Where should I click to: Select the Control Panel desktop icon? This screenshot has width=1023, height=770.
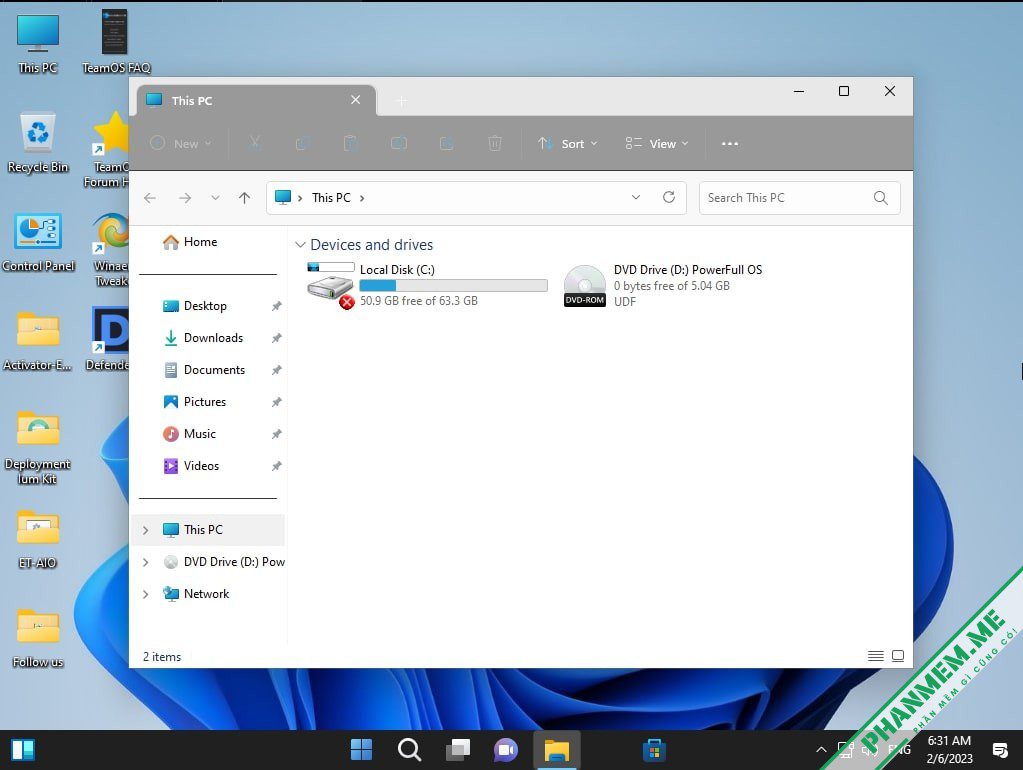tap(38, 243)
